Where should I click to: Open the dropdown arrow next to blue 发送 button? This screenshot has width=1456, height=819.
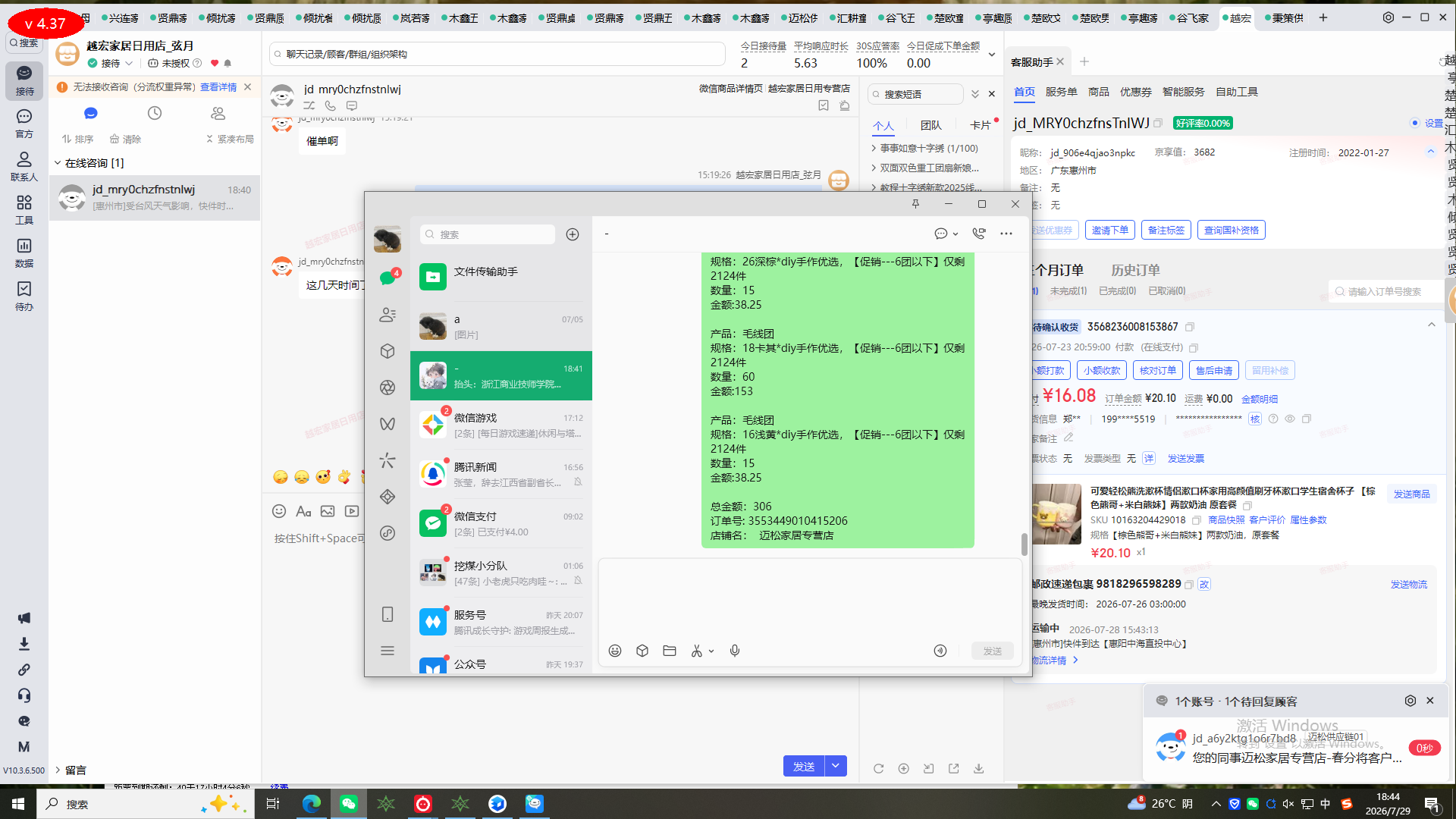pos(836,766)
